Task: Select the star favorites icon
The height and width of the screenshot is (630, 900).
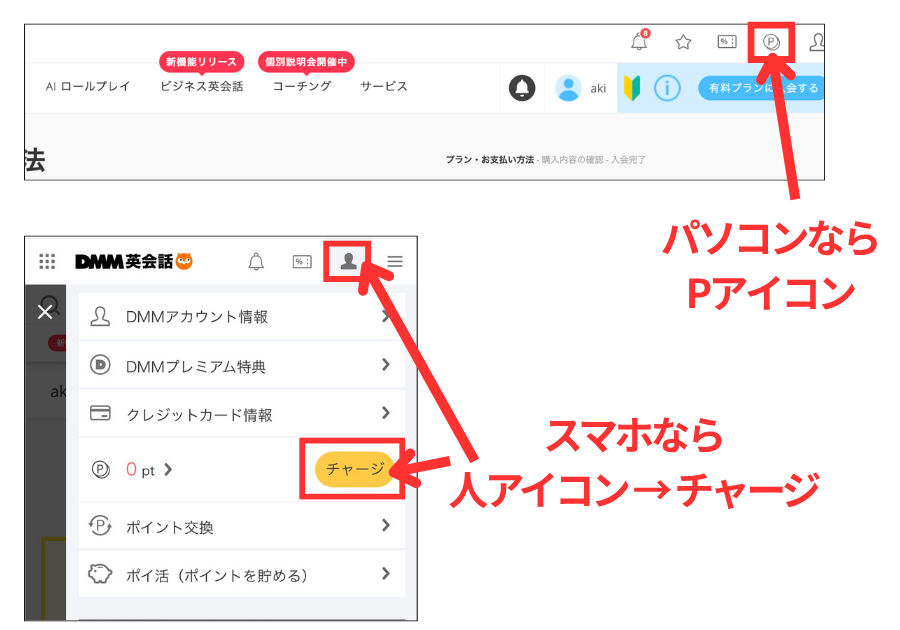Action: click(682, 42)
